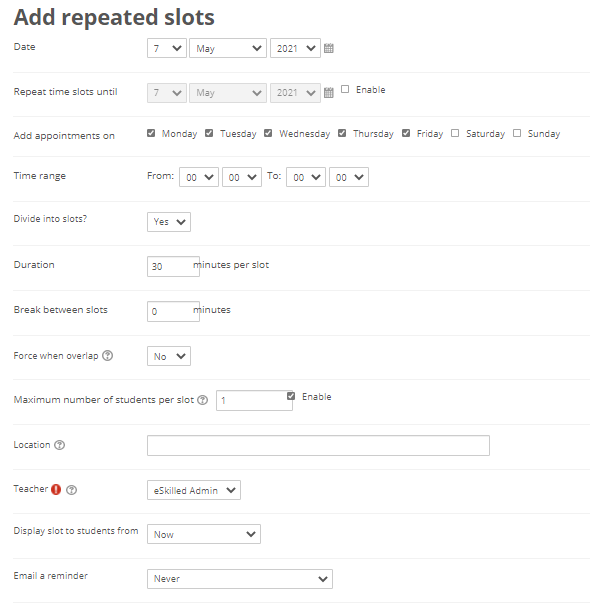Open calendar picker next to Date
The image size is (590, 604).
coord(329,48)
